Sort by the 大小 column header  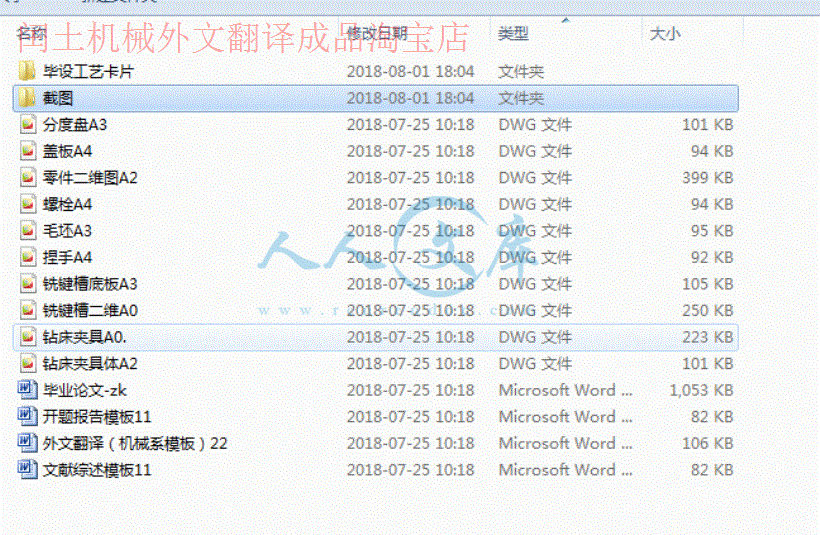click(x=665, y=34)
